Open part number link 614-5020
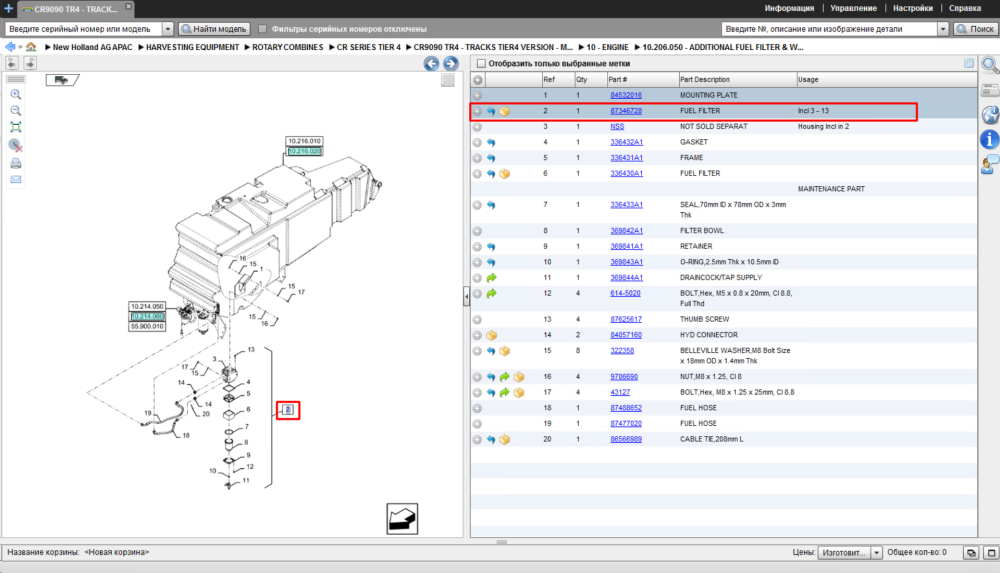This screenshot has width=1000, height=573. (x=625, y=294)
